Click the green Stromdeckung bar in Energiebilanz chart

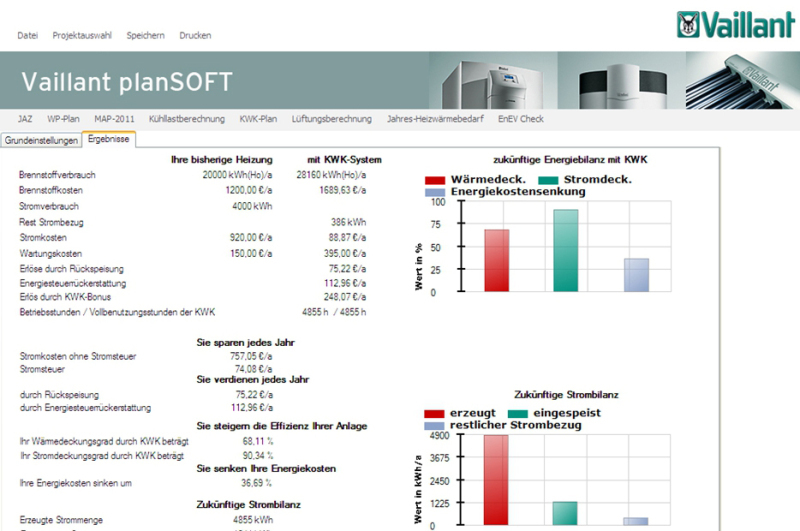point(566,250)
